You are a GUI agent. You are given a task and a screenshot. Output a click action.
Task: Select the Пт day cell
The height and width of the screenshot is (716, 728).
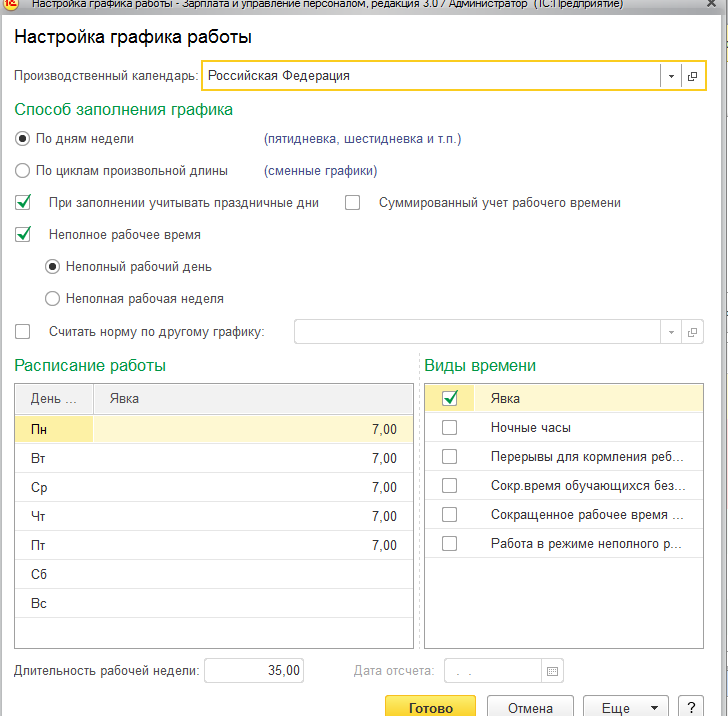[x=54, y=545]
